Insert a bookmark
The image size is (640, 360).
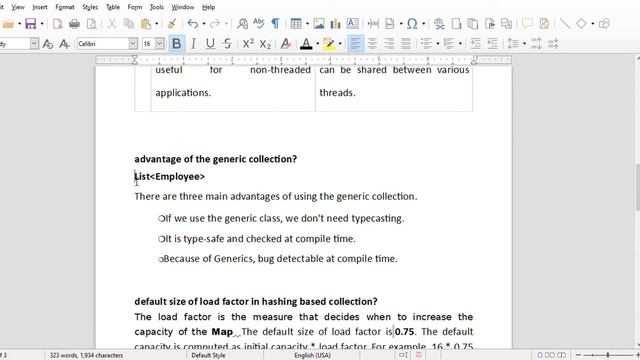click(x=490, y=24)
